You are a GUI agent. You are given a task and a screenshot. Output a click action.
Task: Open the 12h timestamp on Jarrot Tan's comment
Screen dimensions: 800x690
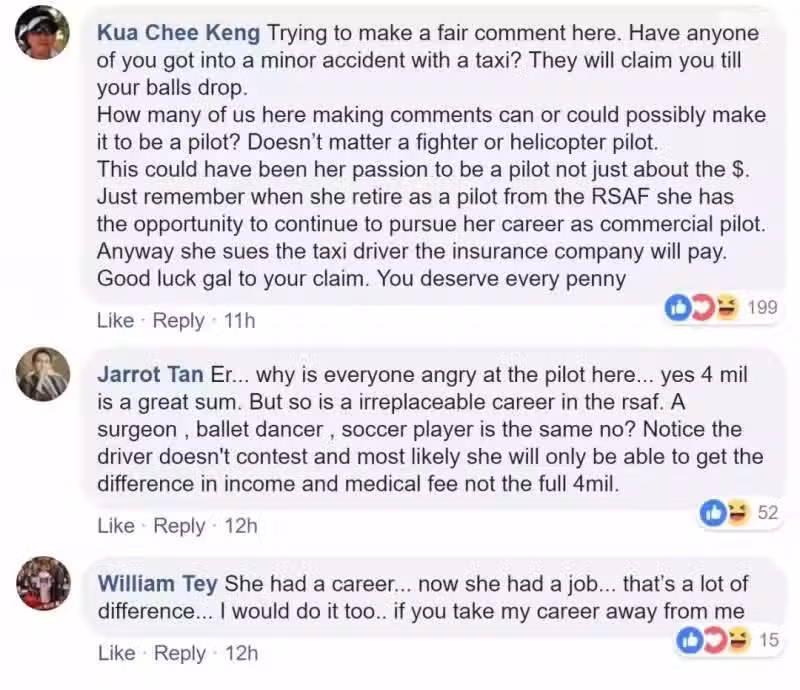241,526
